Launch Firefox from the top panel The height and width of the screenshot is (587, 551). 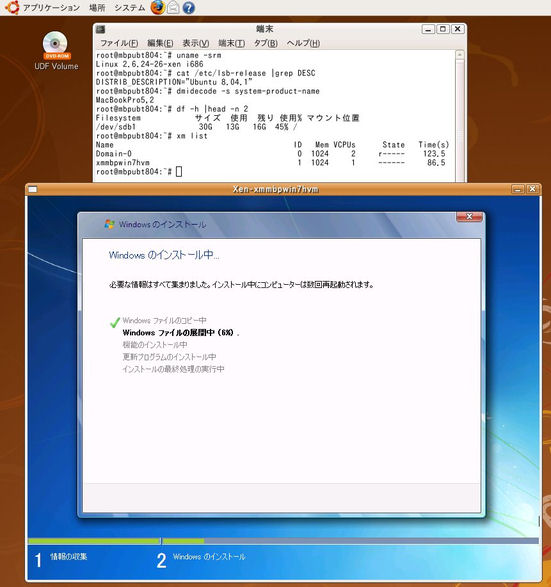point(158,7)
